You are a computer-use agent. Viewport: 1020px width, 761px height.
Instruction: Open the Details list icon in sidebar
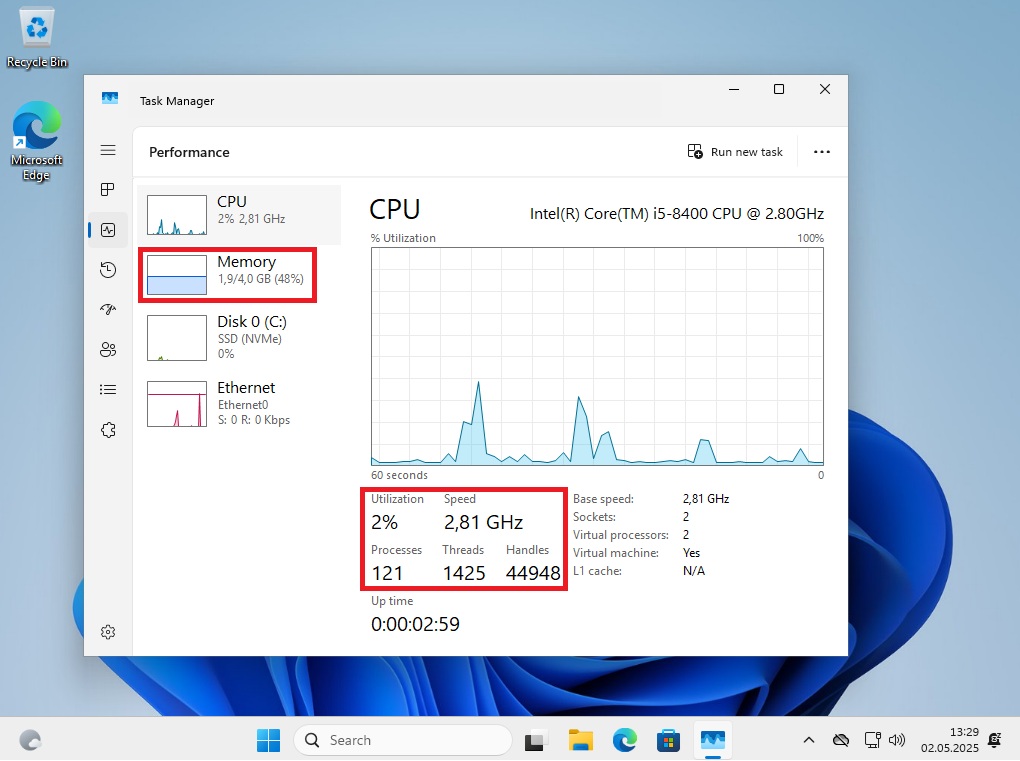coord(108,390)
